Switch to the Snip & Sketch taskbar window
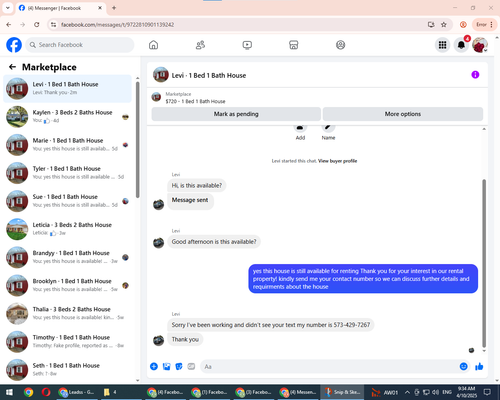The width and height of the screenshot is (500, 400). point(342,392)
